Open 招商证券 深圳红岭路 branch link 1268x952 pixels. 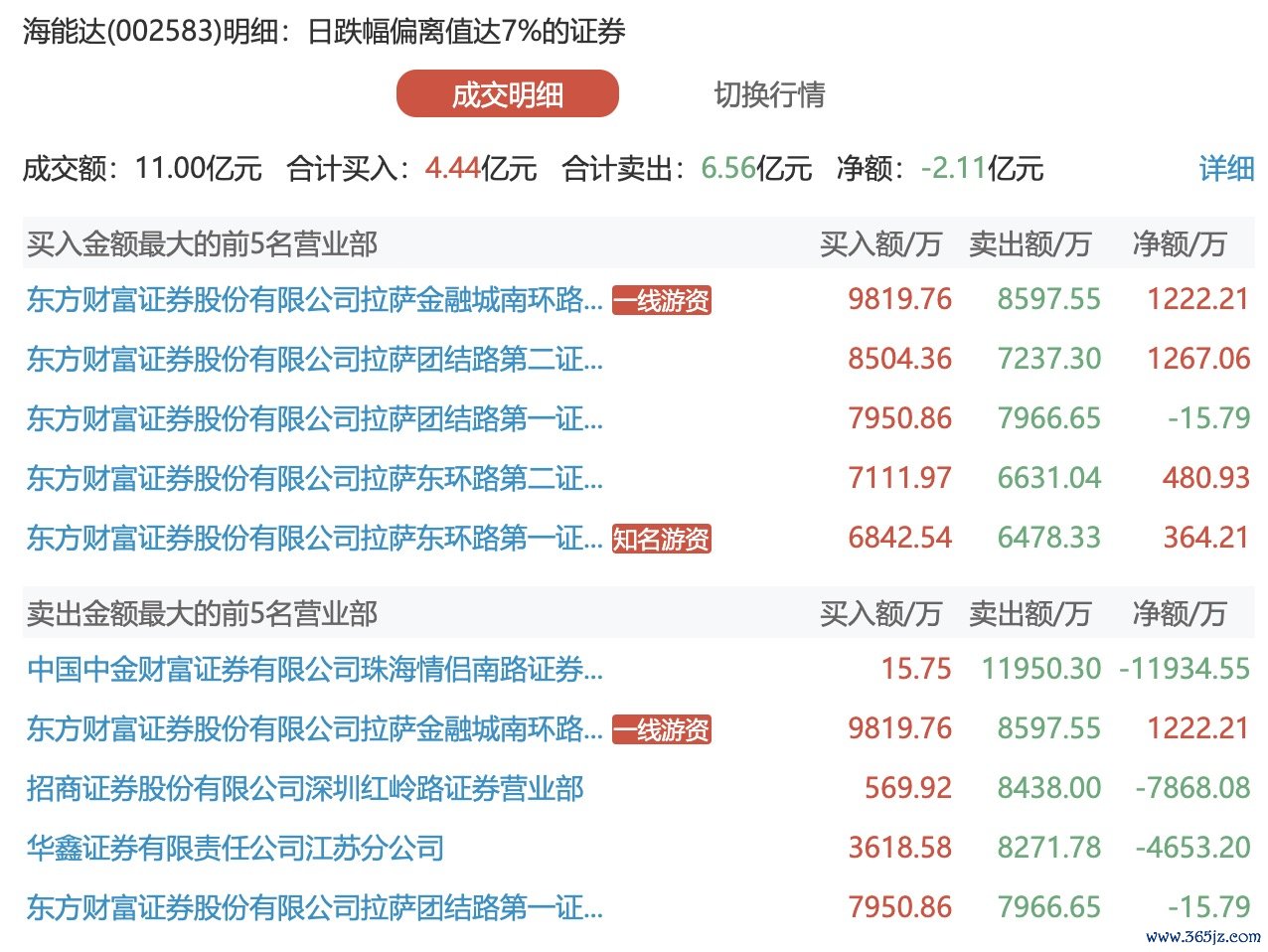click(304, 789)
